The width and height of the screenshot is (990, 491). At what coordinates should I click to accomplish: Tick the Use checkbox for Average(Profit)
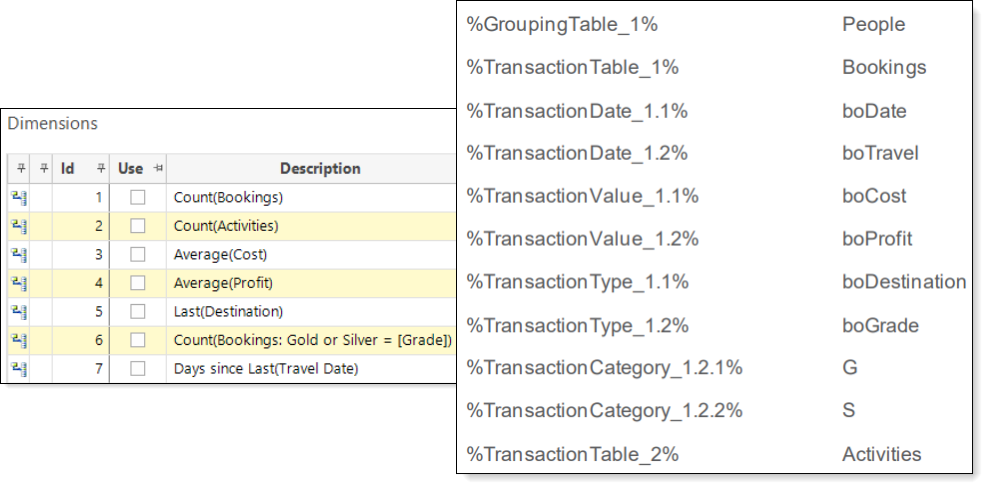pyautogui.click(x=138, y=283)
